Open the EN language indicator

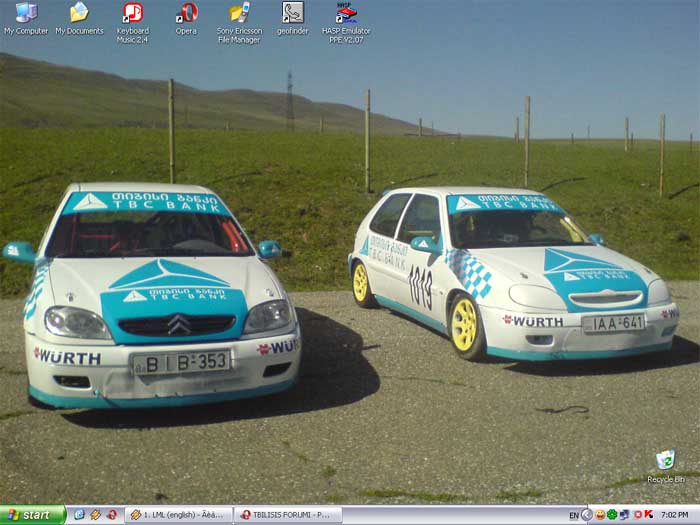click(x=574, y=515)
